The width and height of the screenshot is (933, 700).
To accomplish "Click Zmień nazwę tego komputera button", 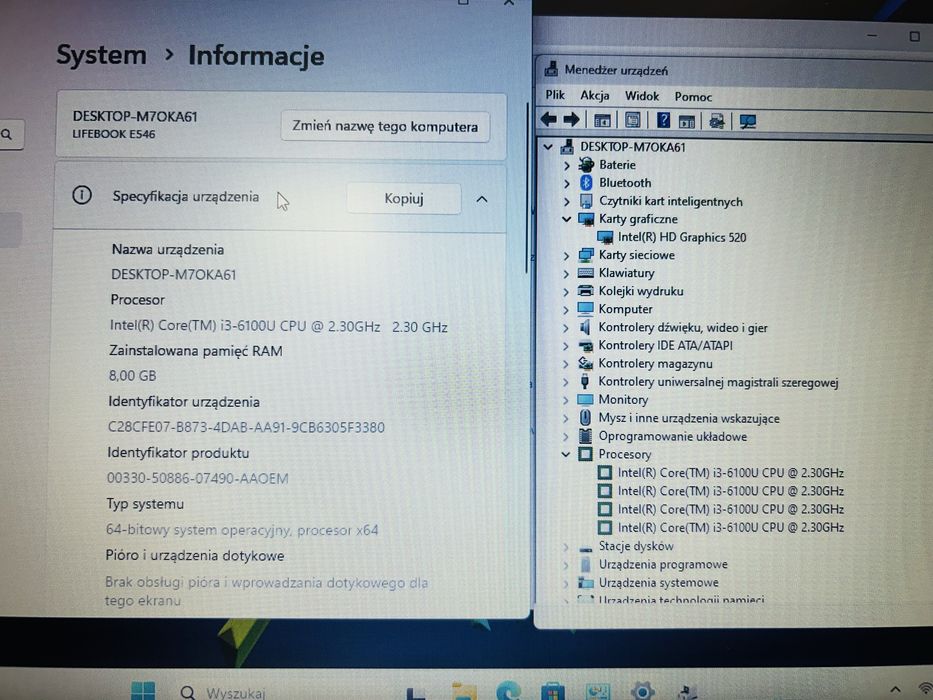I will (385, 126).
